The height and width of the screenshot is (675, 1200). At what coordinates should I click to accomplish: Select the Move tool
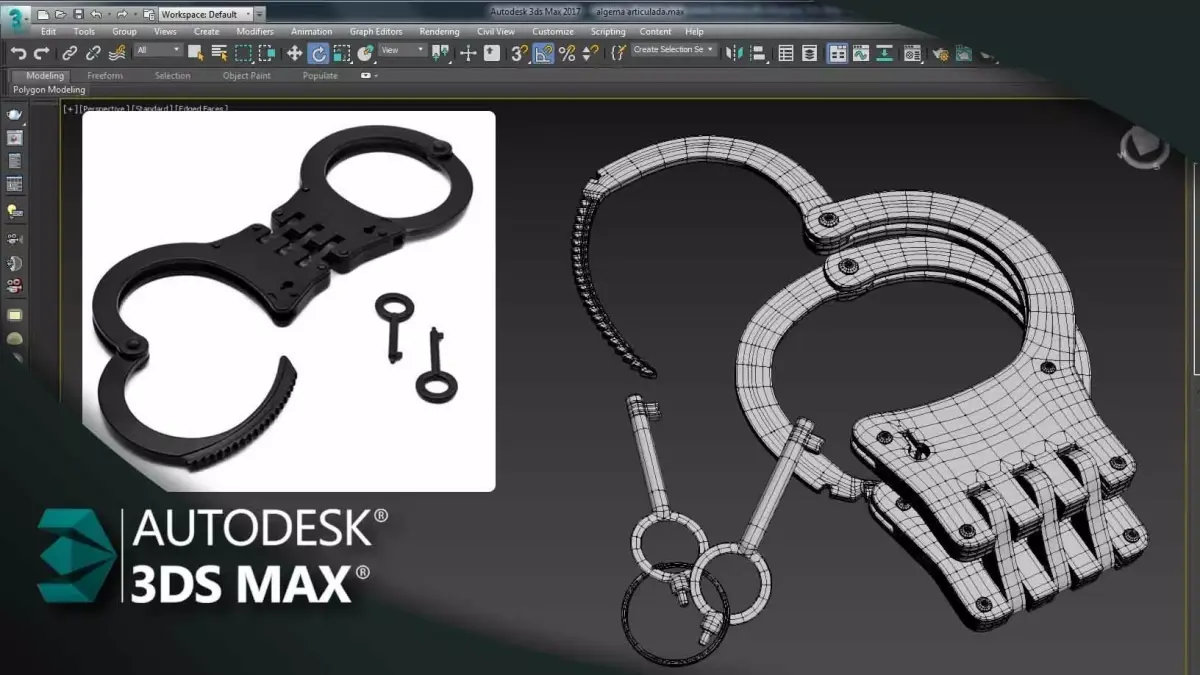(x=295, y=55)
